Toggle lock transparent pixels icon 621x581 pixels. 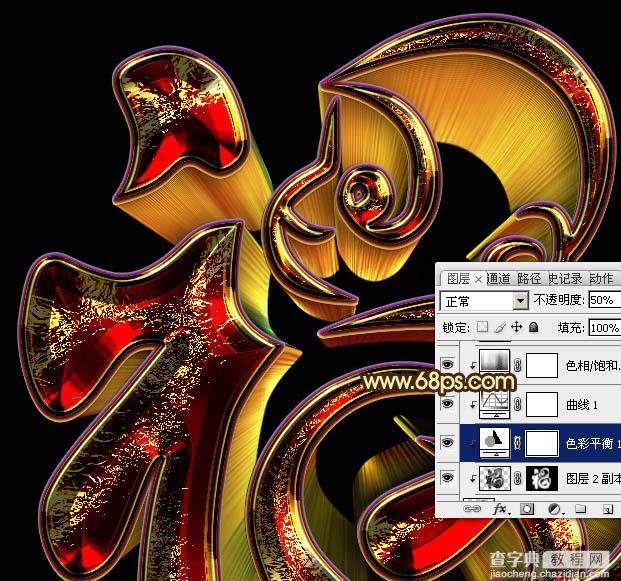click(482, 327)
